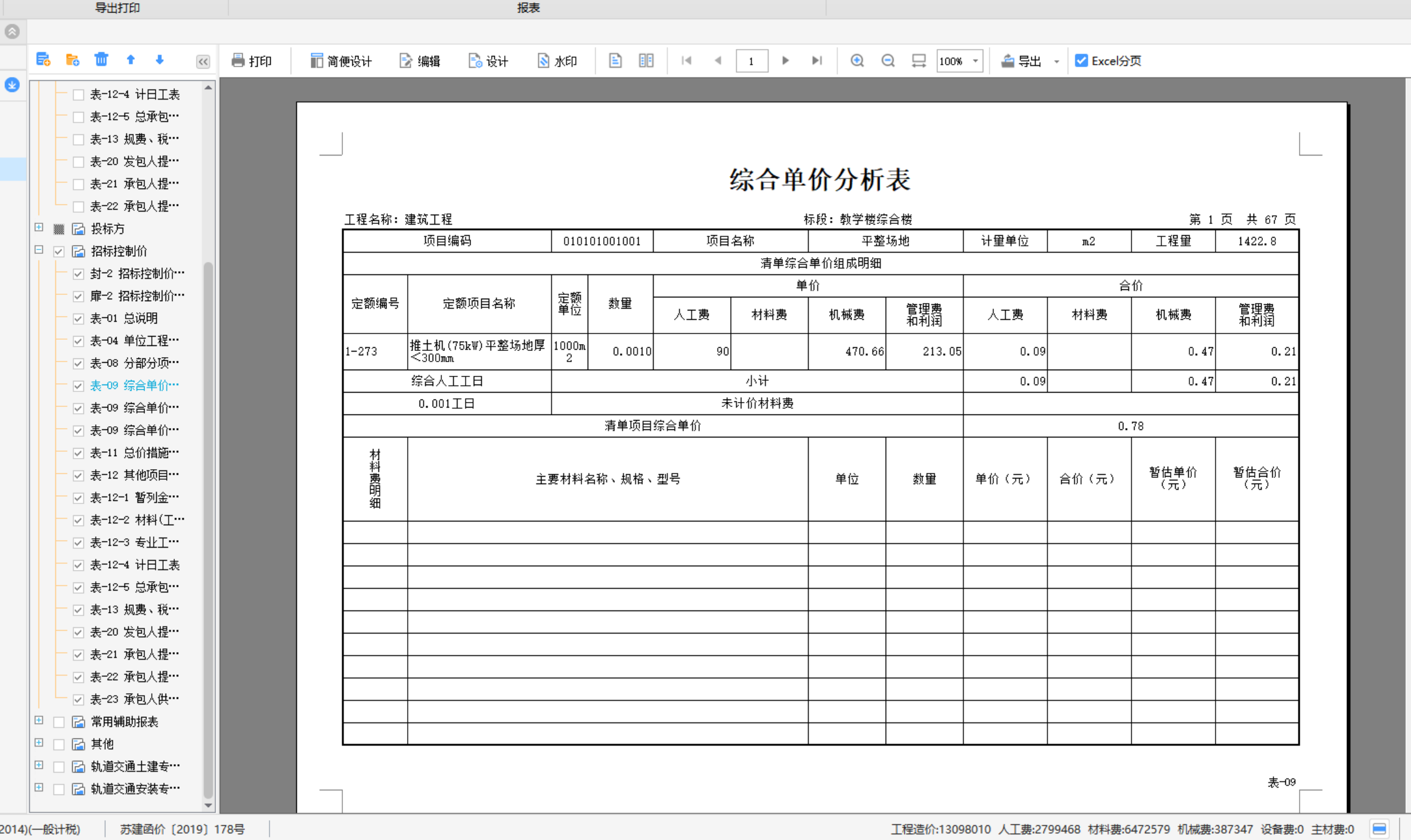Click the 打印 print button
Screen dimensions: 1411x840
coord(251,60)
